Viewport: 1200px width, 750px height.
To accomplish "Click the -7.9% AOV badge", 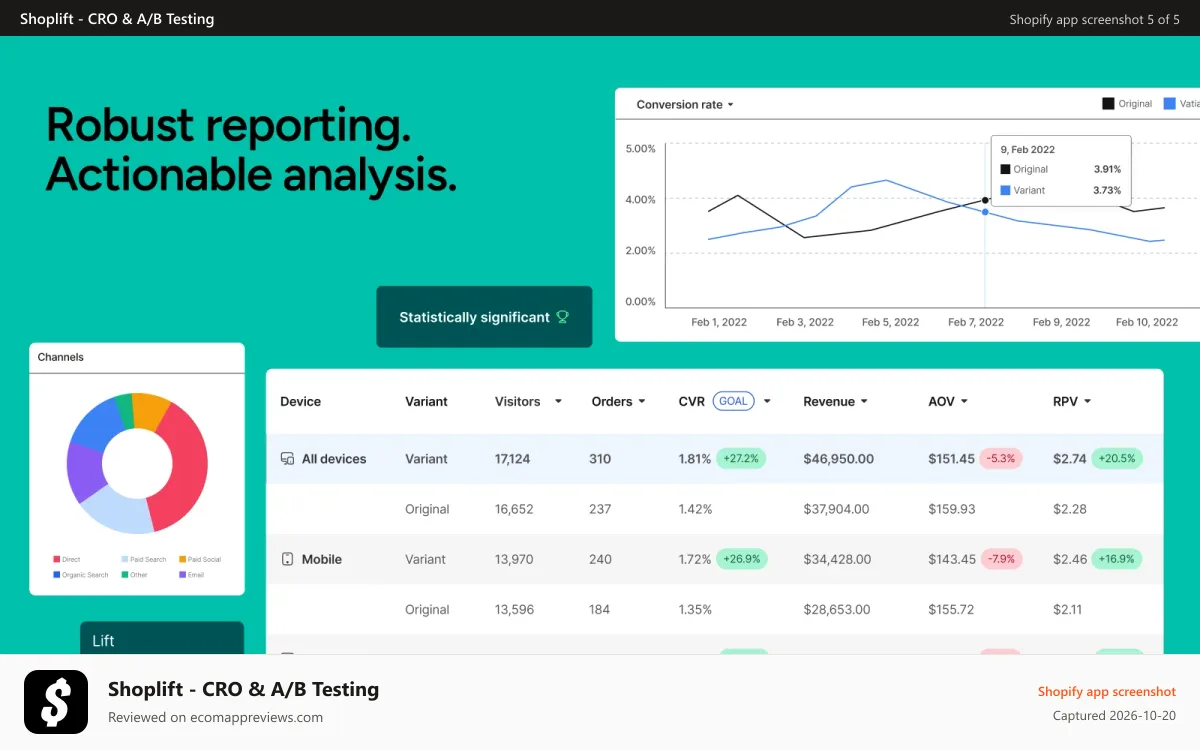I will (x=1001, y=559).
